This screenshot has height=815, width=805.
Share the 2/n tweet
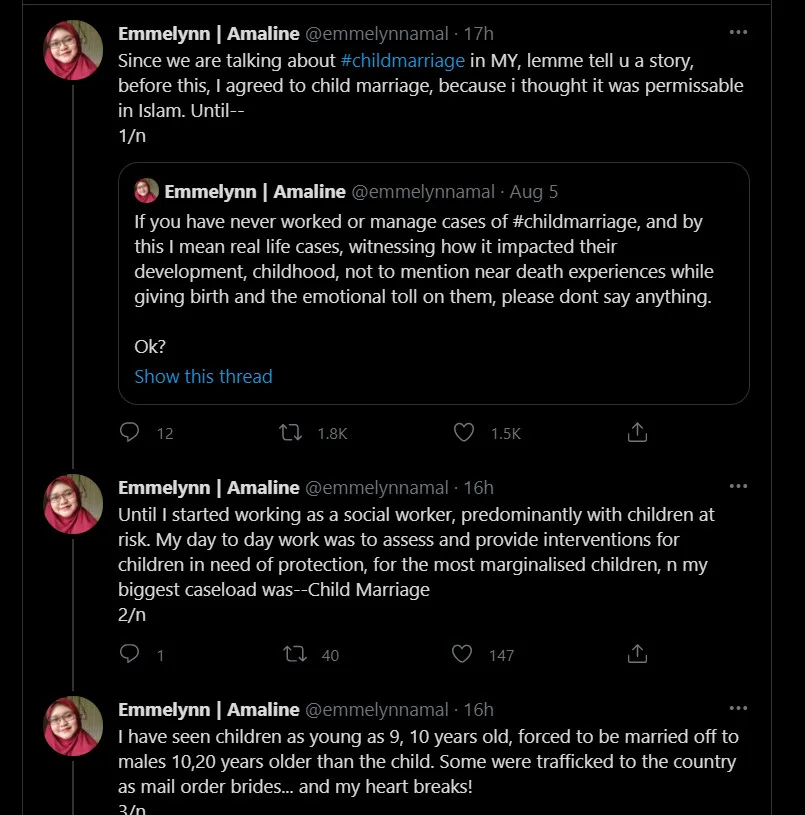(x=637, y=654)
